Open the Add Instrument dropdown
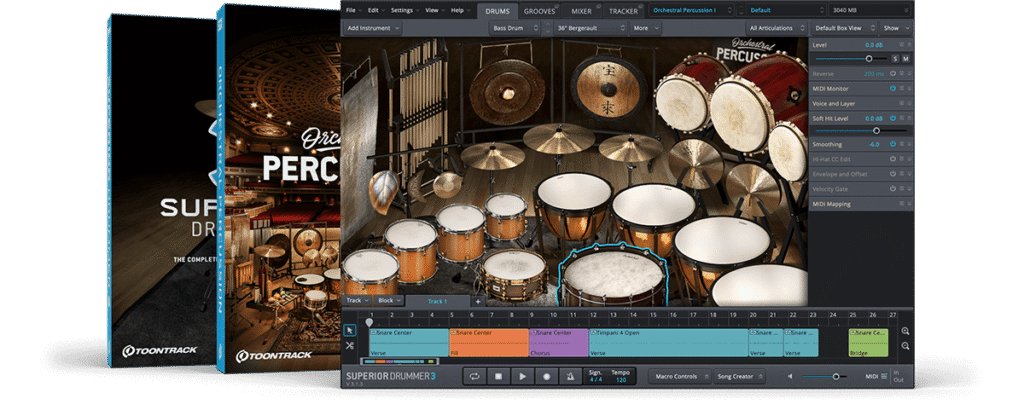Viewport: 1024px width, 416px height. pos(373,28)
